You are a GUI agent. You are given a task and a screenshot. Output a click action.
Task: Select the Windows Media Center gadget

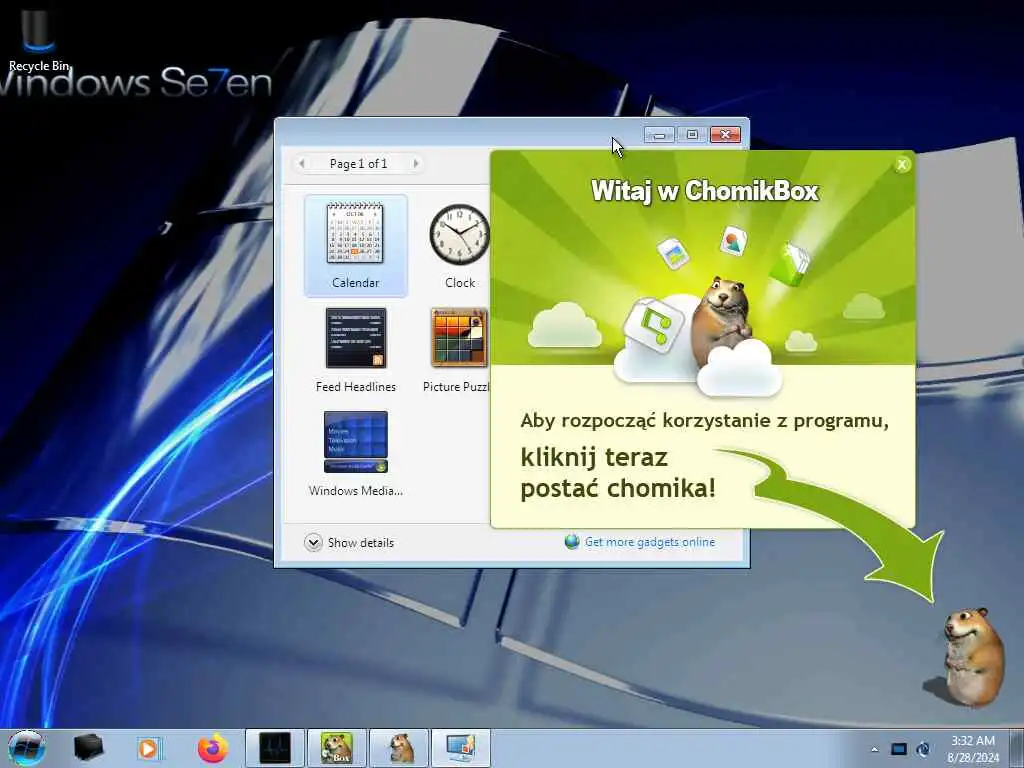pos(355,454)
